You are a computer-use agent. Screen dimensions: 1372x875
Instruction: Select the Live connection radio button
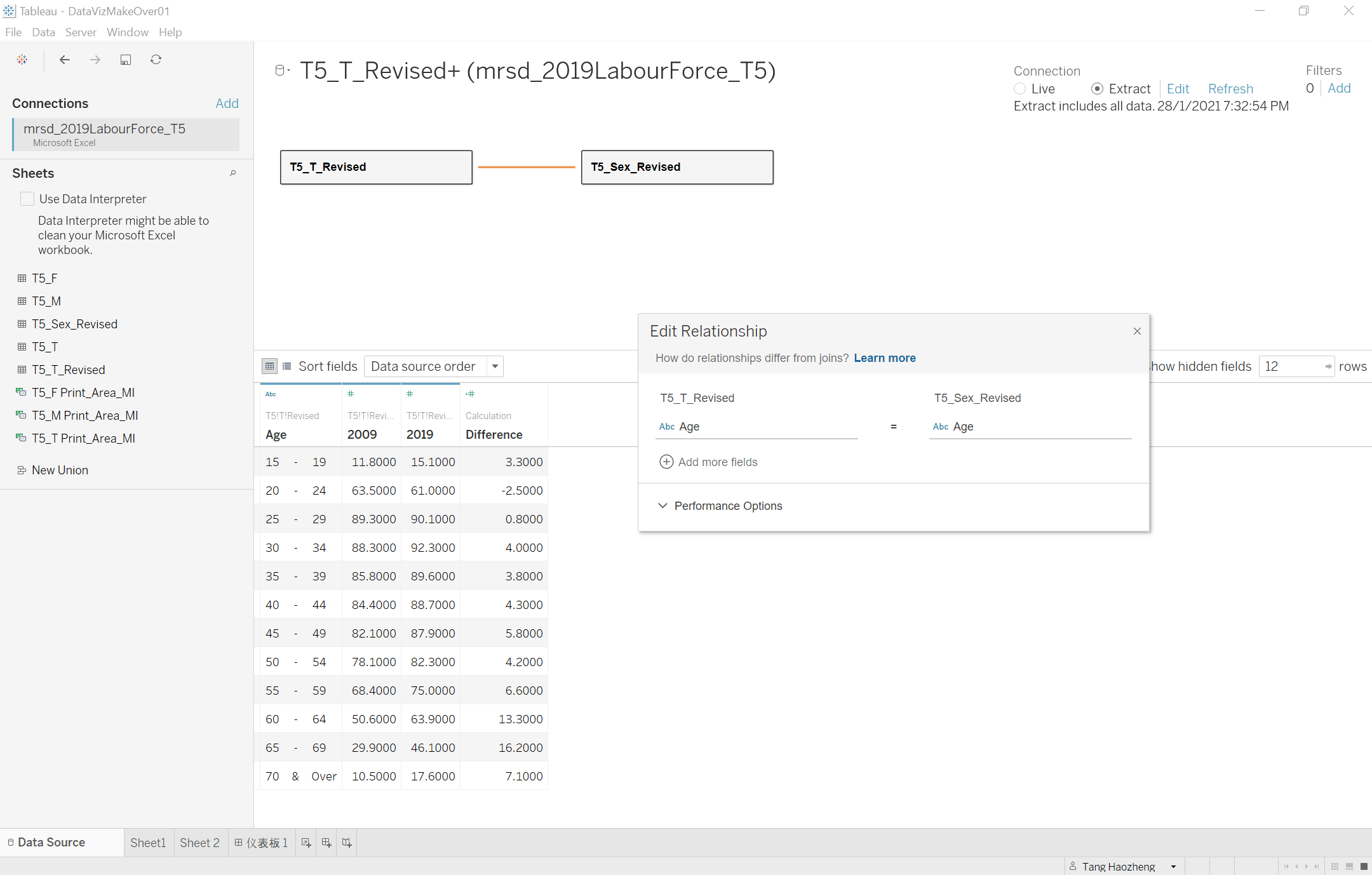point(1020,89)
